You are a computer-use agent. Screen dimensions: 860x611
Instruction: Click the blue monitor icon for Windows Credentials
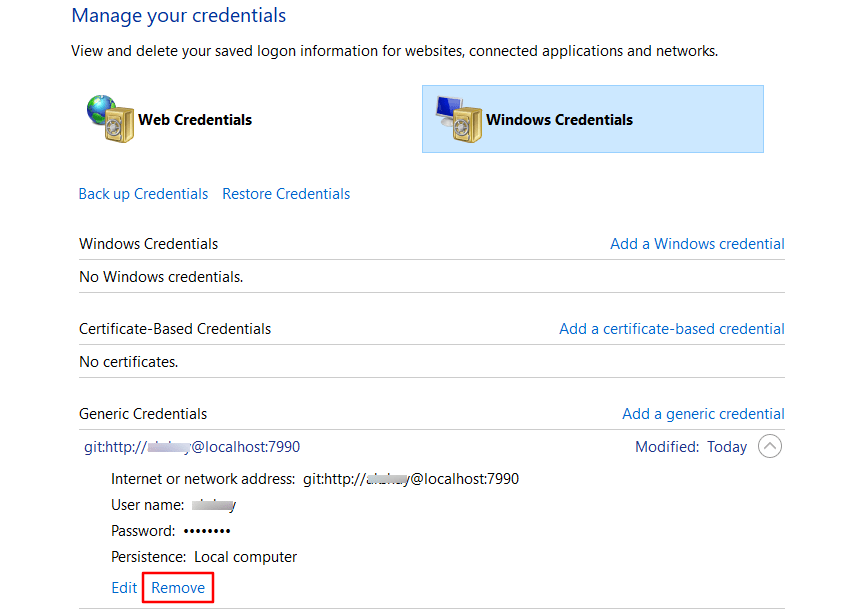[450, 108]
